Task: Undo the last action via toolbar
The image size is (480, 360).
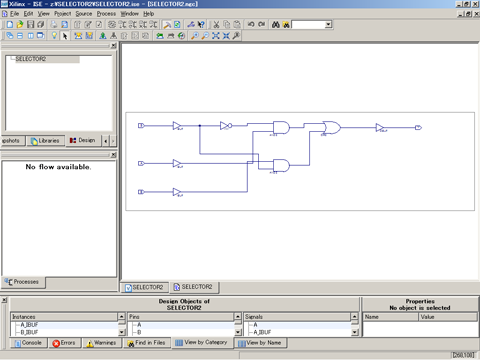Action: (251, 24)
